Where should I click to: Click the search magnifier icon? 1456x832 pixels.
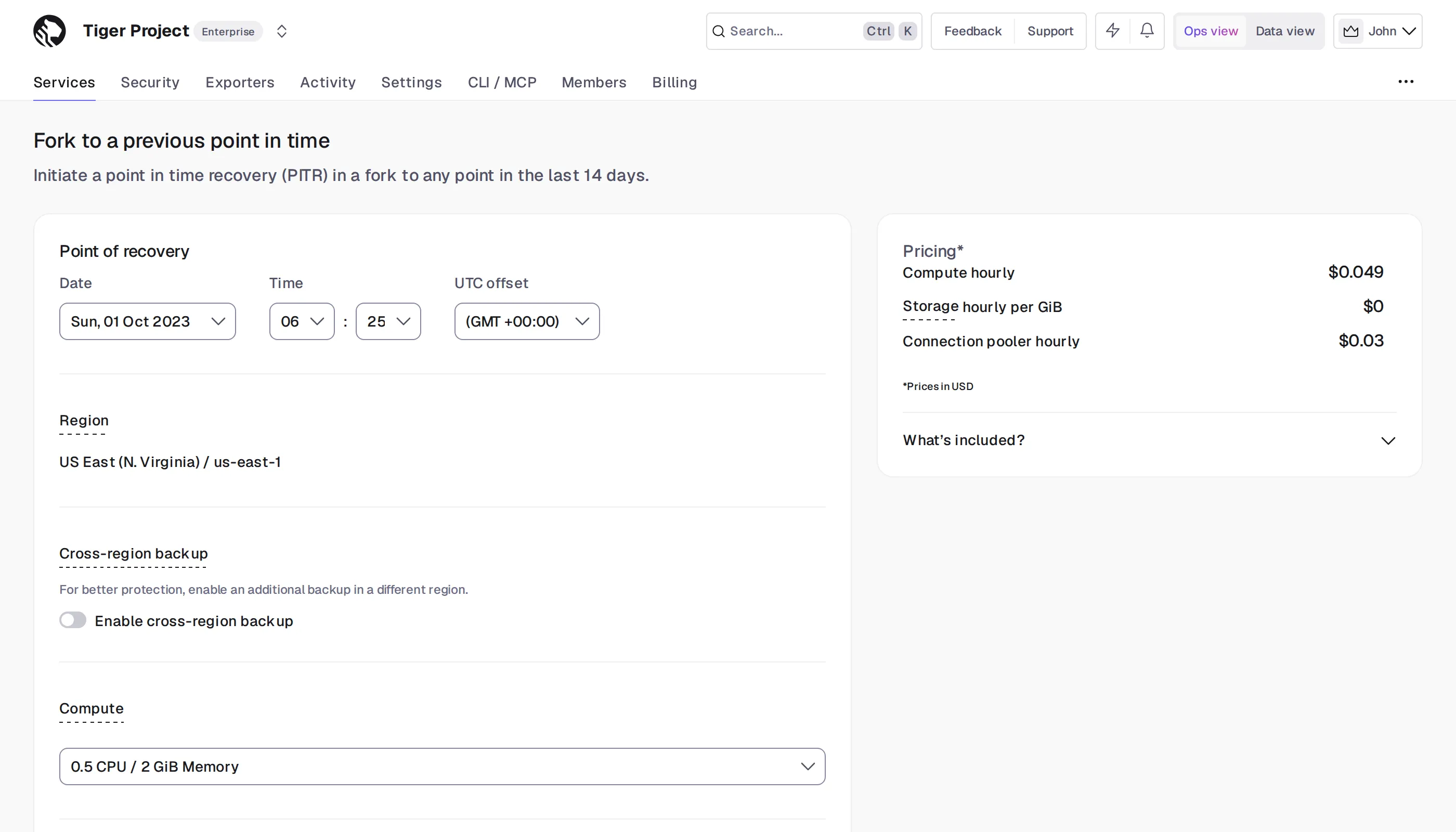718,31
